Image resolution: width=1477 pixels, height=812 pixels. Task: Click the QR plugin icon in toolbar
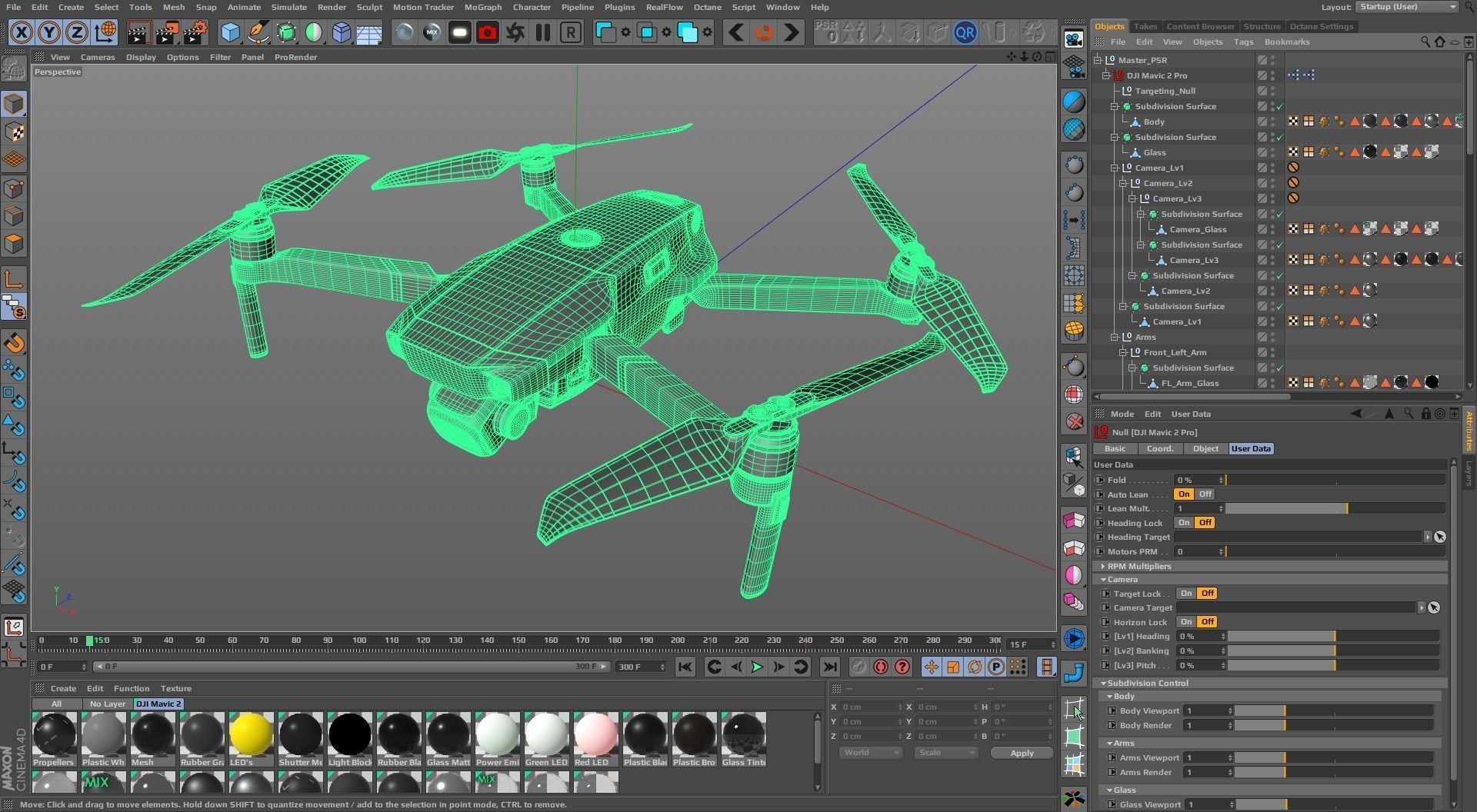coord(965,32)
